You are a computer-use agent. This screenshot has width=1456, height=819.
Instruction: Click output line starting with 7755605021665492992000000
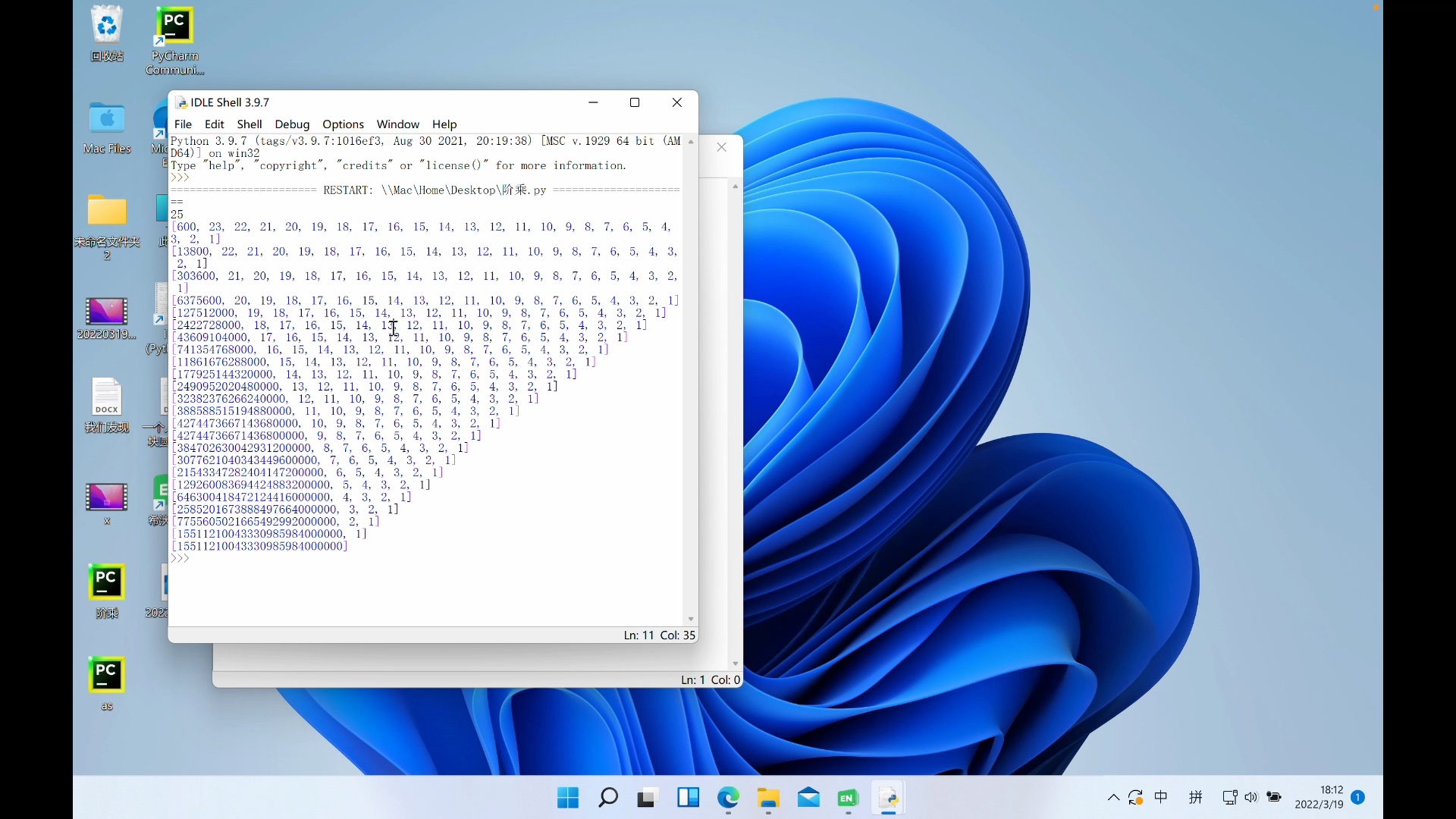tap(275, 522)
